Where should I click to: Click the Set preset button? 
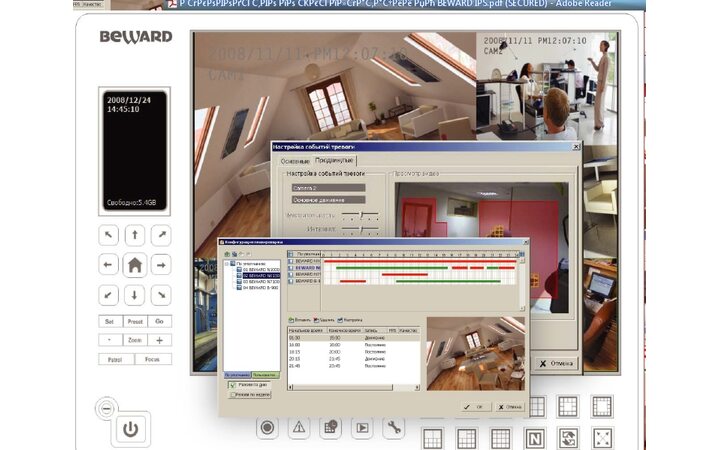point(110,321)
